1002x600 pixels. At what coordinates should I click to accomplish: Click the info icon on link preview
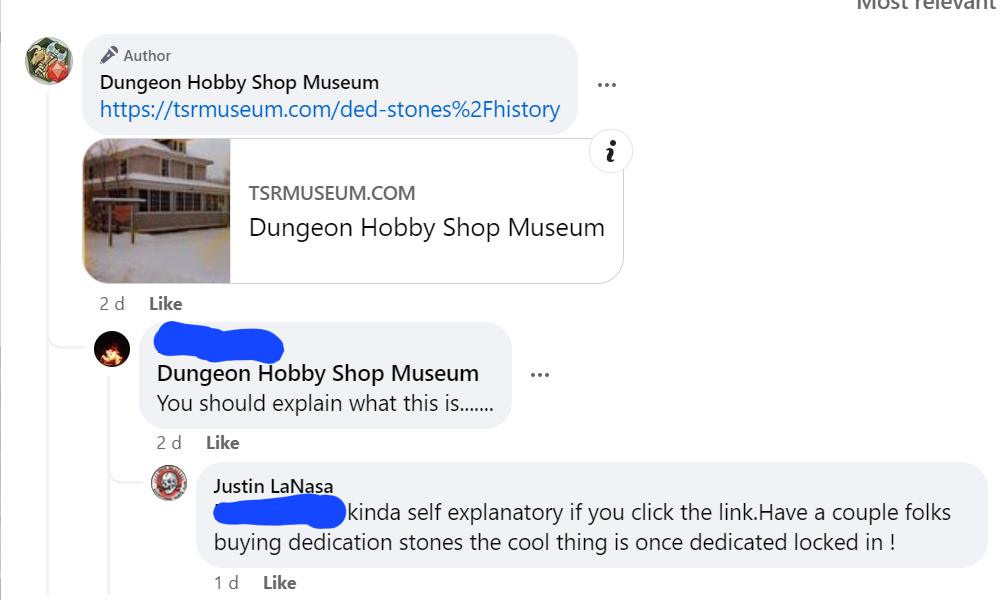tap(610, 153)
